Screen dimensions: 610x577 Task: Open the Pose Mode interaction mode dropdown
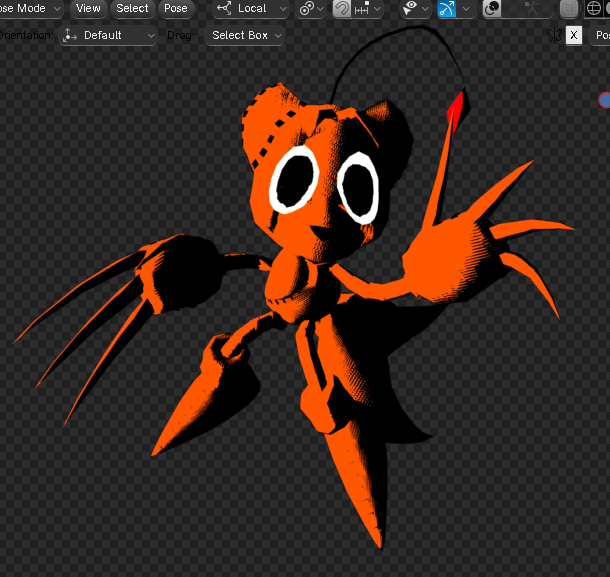[31, 8]
